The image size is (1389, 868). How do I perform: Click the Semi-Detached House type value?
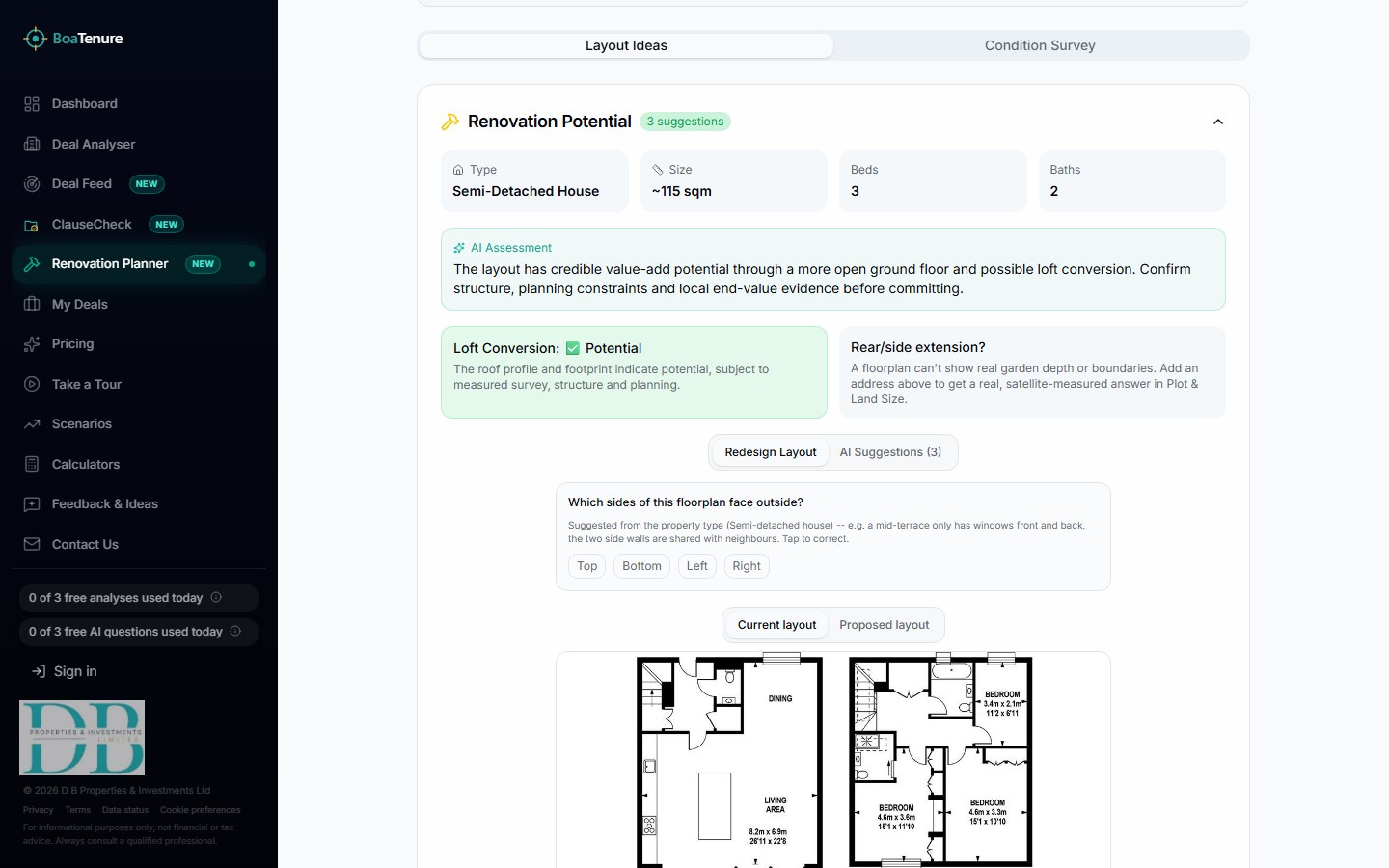tap(526, 191)
